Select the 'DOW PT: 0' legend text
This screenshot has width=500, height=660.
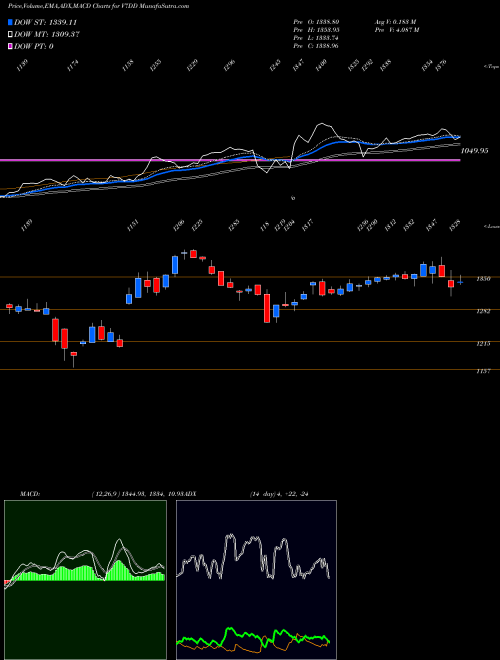tap(34, 46)
